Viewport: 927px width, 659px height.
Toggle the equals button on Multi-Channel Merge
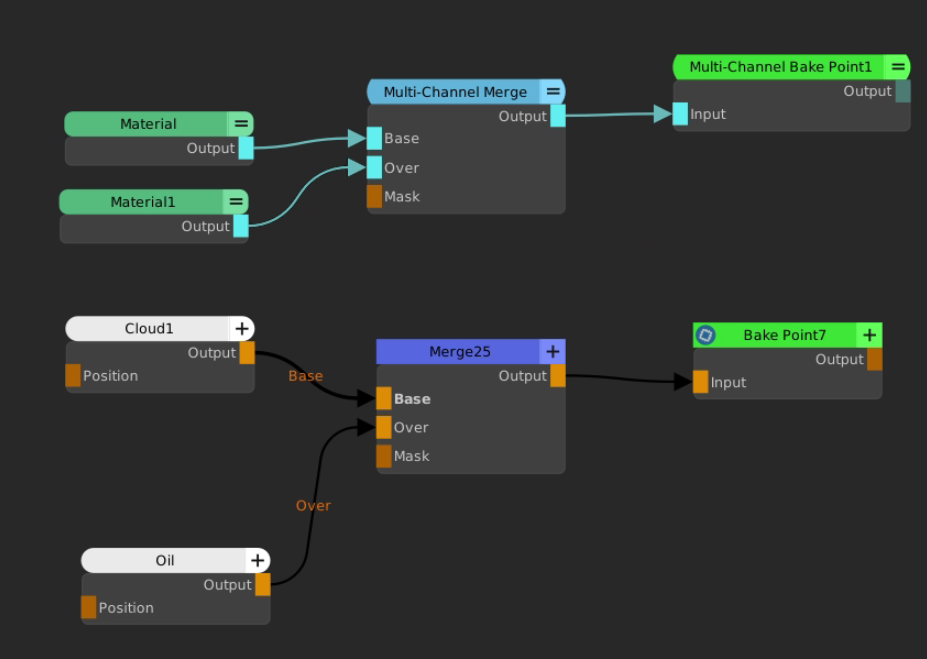pyautogui.click(x=552, y=92)
